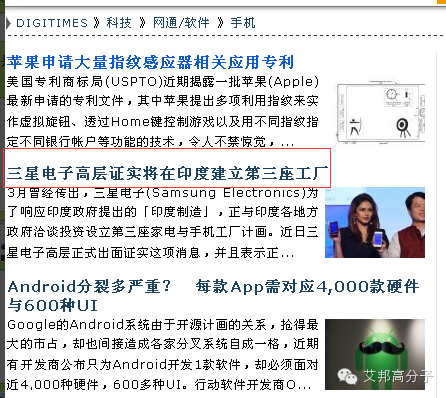Click summary text starting Google的Android系统
Screen dimensions: 446x398
[x=163, y=325]
